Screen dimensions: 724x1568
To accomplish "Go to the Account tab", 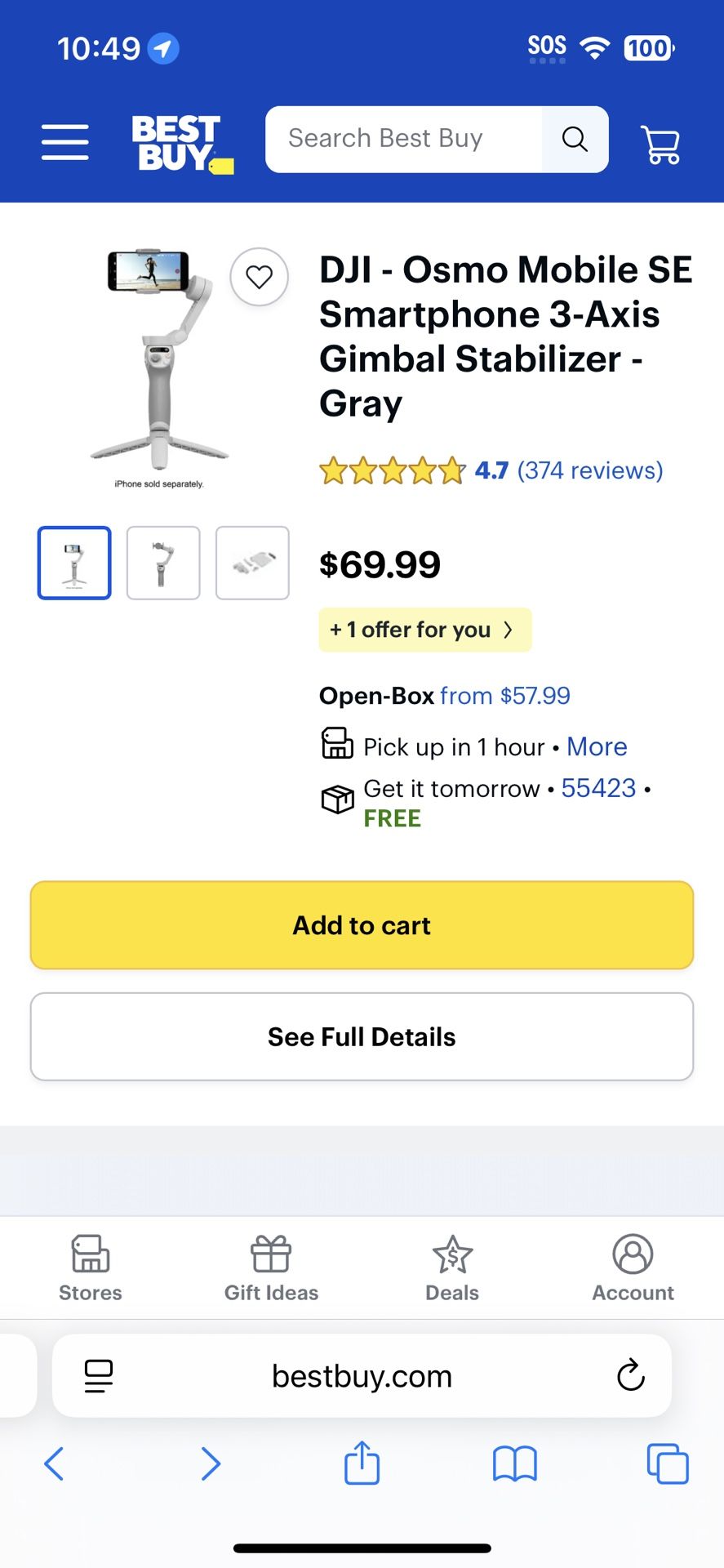I will (x=633, y=1268).
